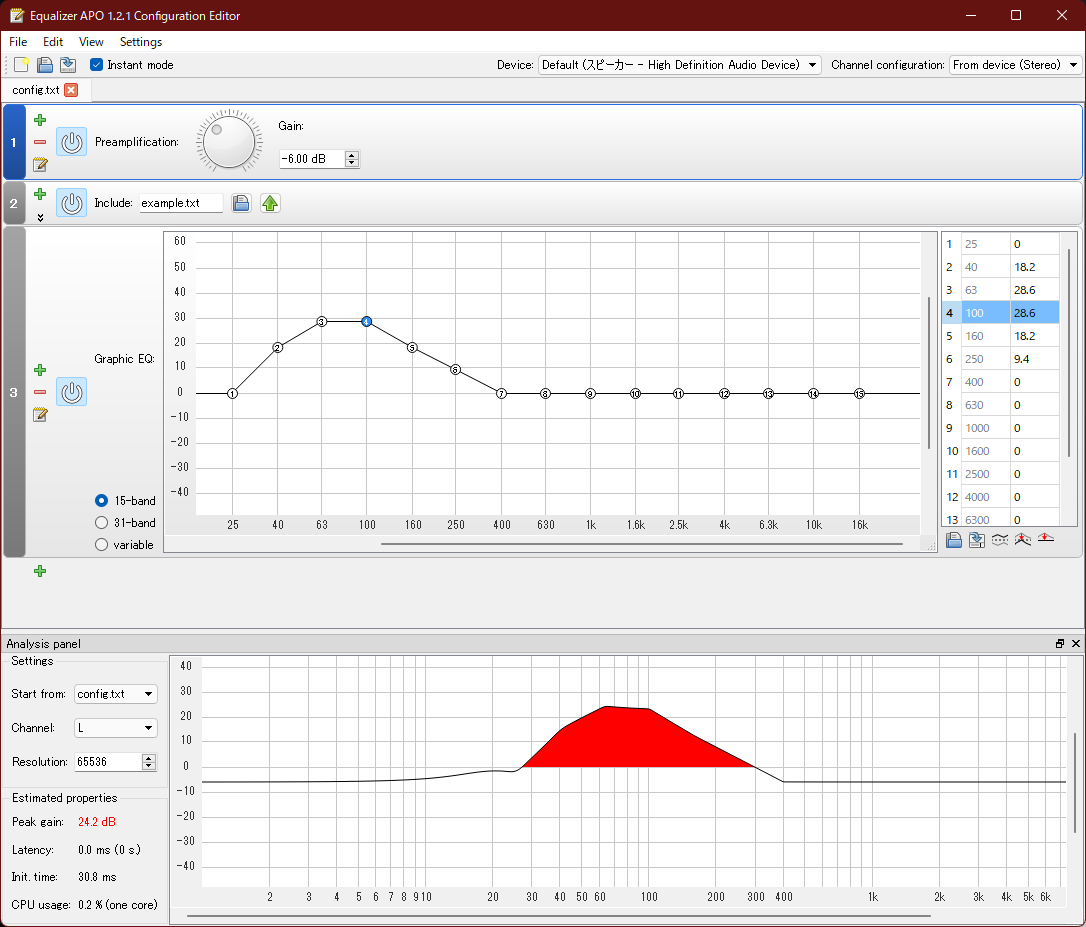1086x927 pixels.
Task: Click the Reset response icon below the band table
Action: click(x=1045, y=540)
